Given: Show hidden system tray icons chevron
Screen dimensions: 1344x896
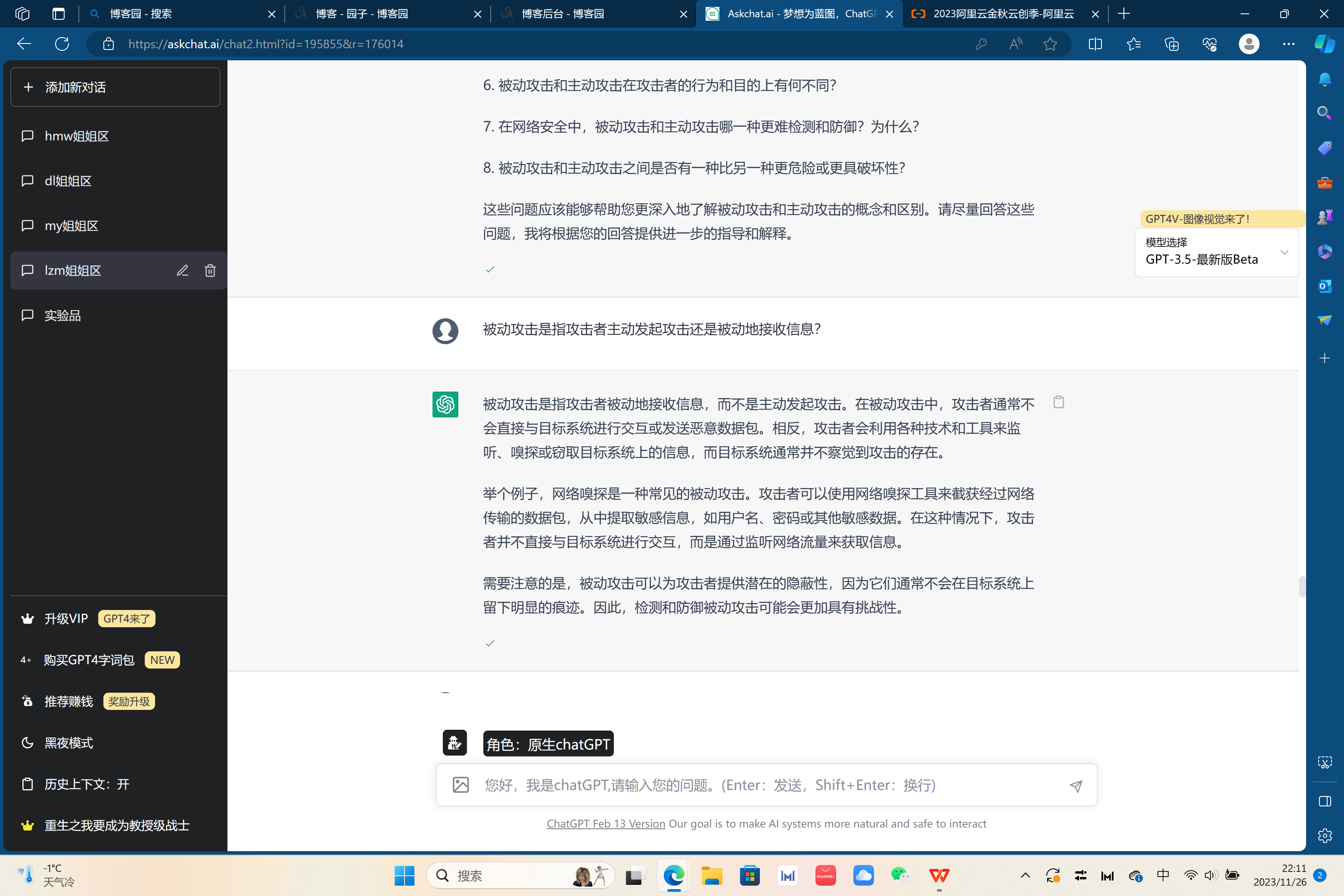Looking at the screenshot, I should [1025, 875].
